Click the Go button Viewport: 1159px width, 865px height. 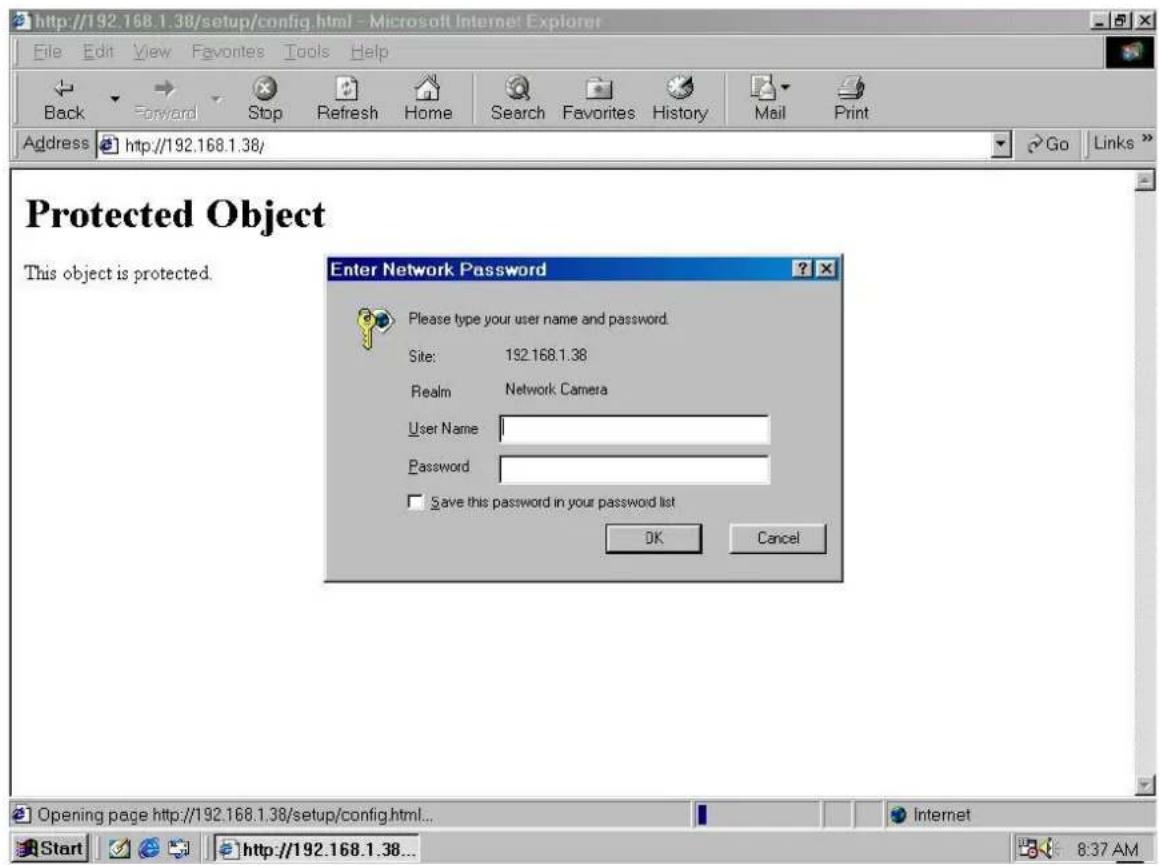[1048, 144]
